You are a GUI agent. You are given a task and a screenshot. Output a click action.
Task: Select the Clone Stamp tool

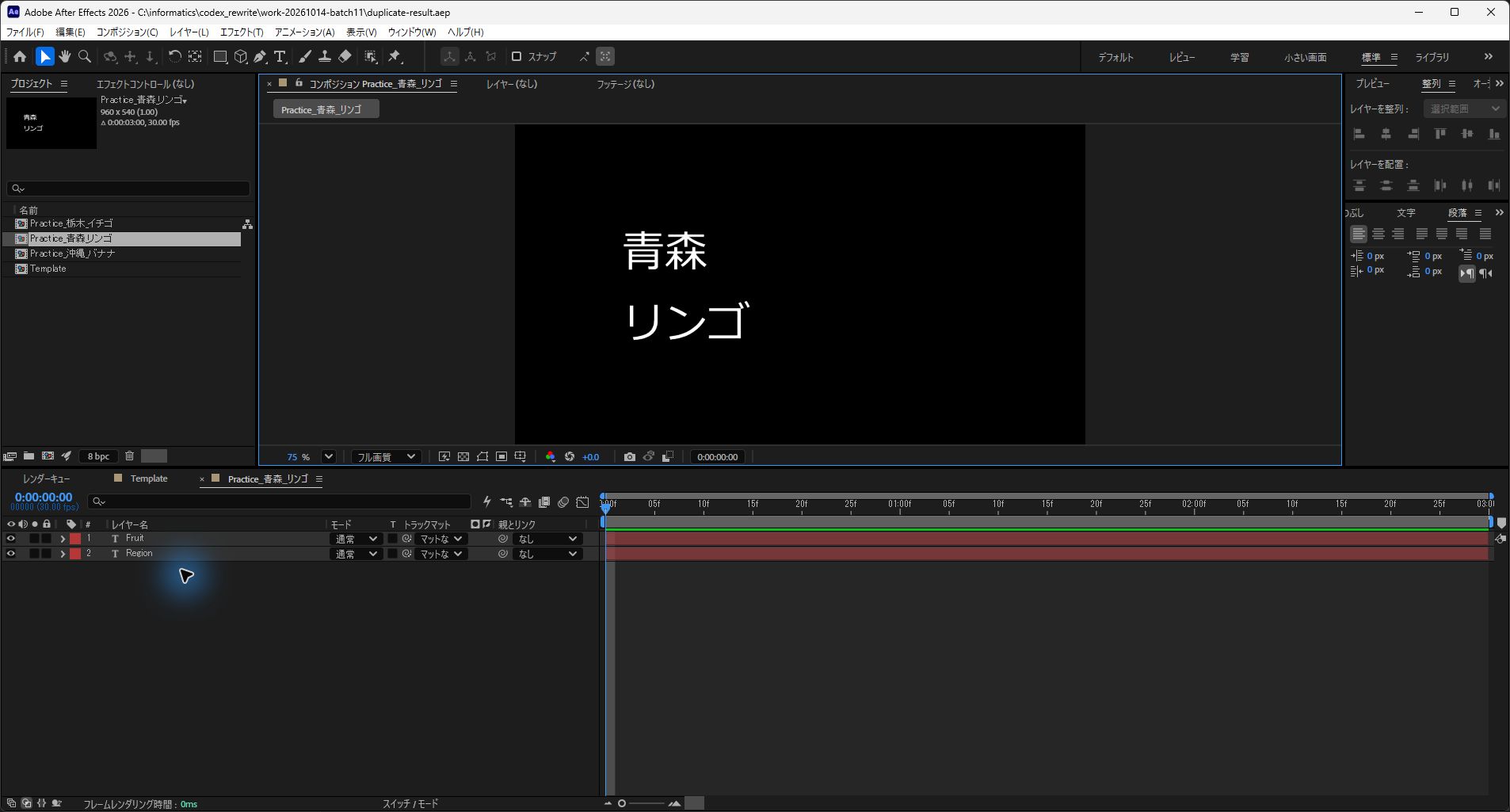point(324,56)
